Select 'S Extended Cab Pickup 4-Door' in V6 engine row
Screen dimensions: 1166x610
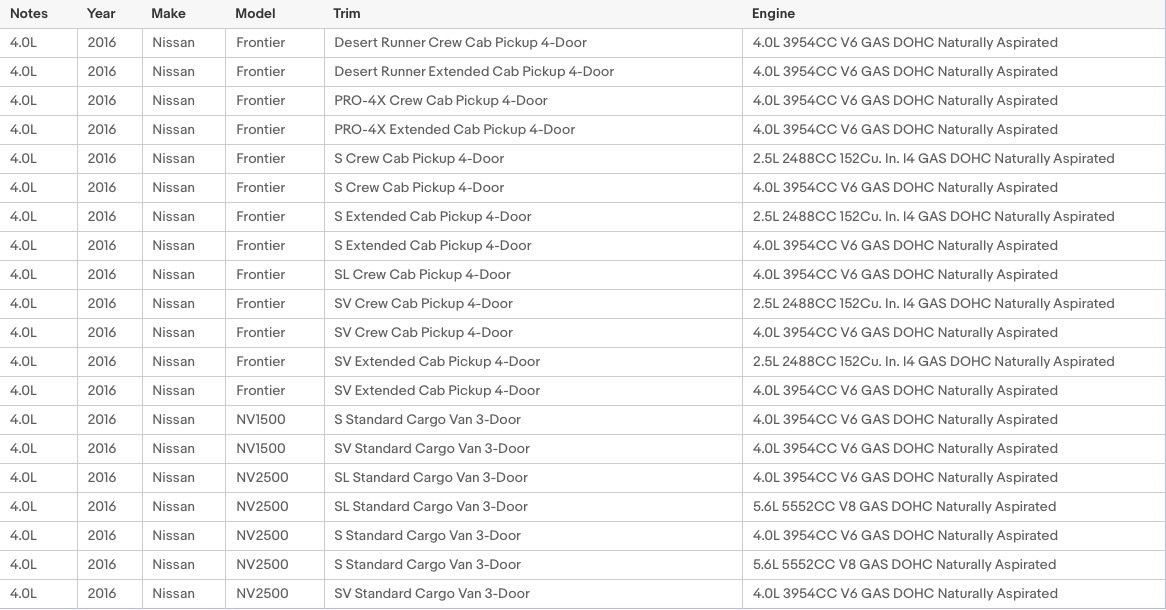pos(433,245)
